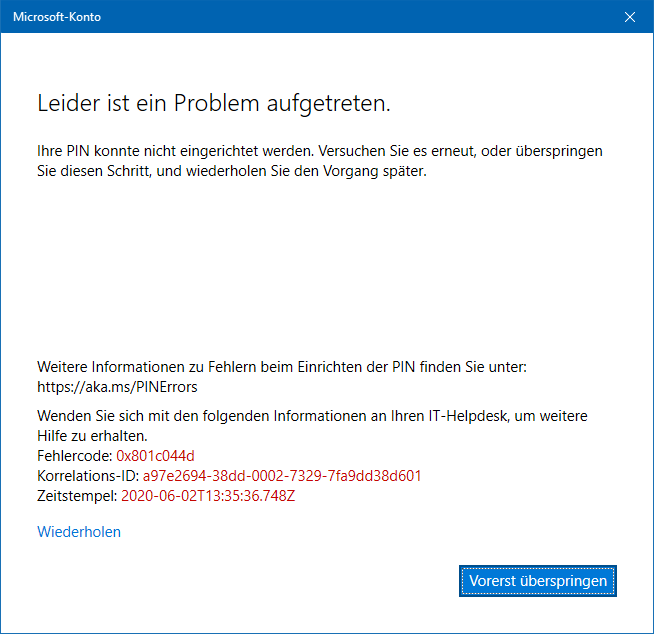Click the Microsoft-Konto window title
Viewport: 654px width, 634px height.
tap(57, 17)
